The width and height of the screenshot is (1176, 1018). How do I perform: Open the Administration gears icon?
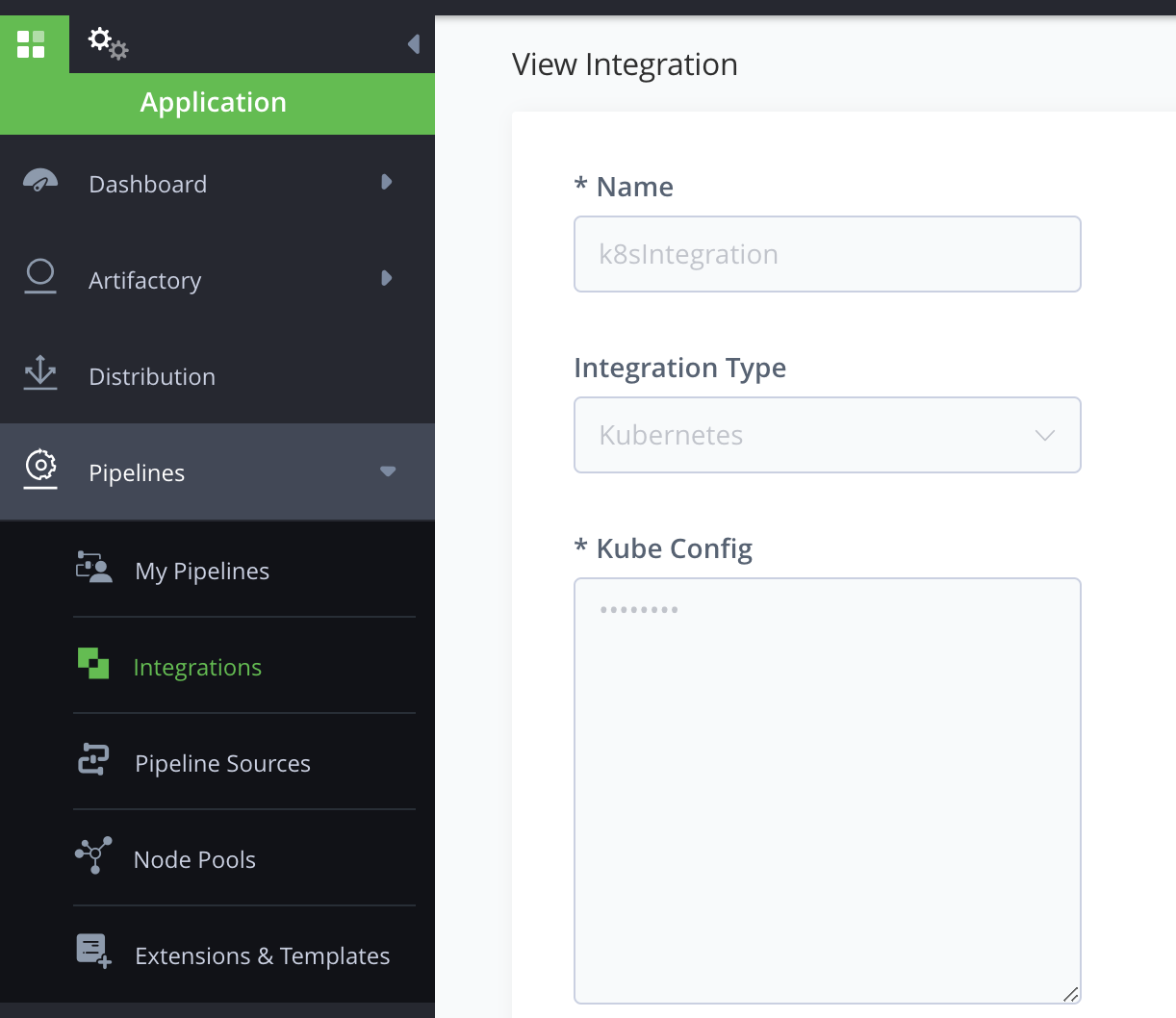point(108,44)
